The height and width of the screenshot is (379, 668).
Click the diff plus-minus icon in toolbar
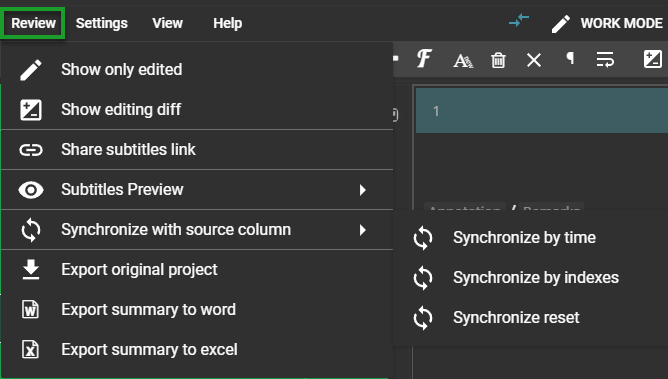click(653, 59)
